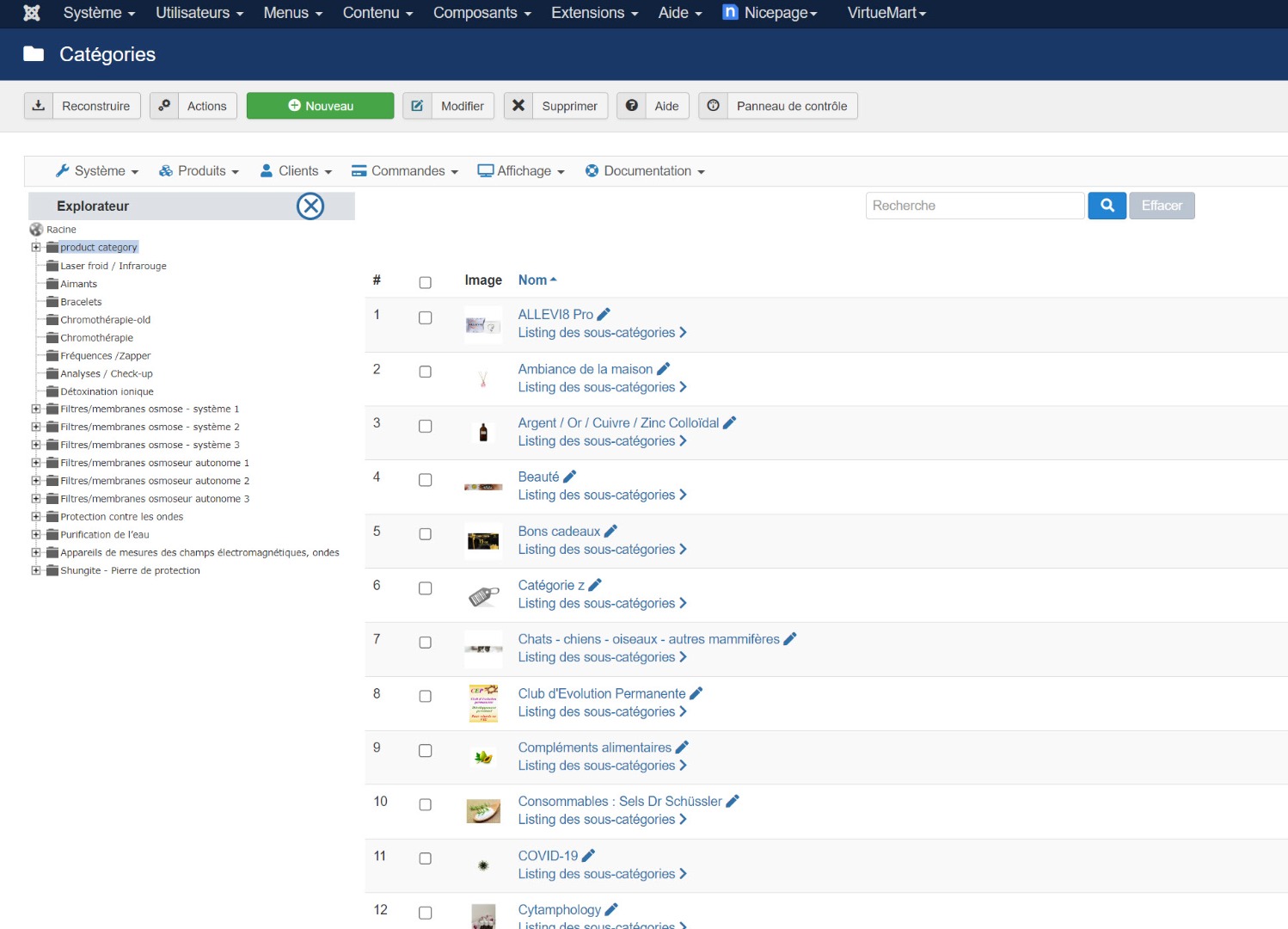Open the Nicepage top menu
Screen dimensions: 1288x929
[770, 13]
